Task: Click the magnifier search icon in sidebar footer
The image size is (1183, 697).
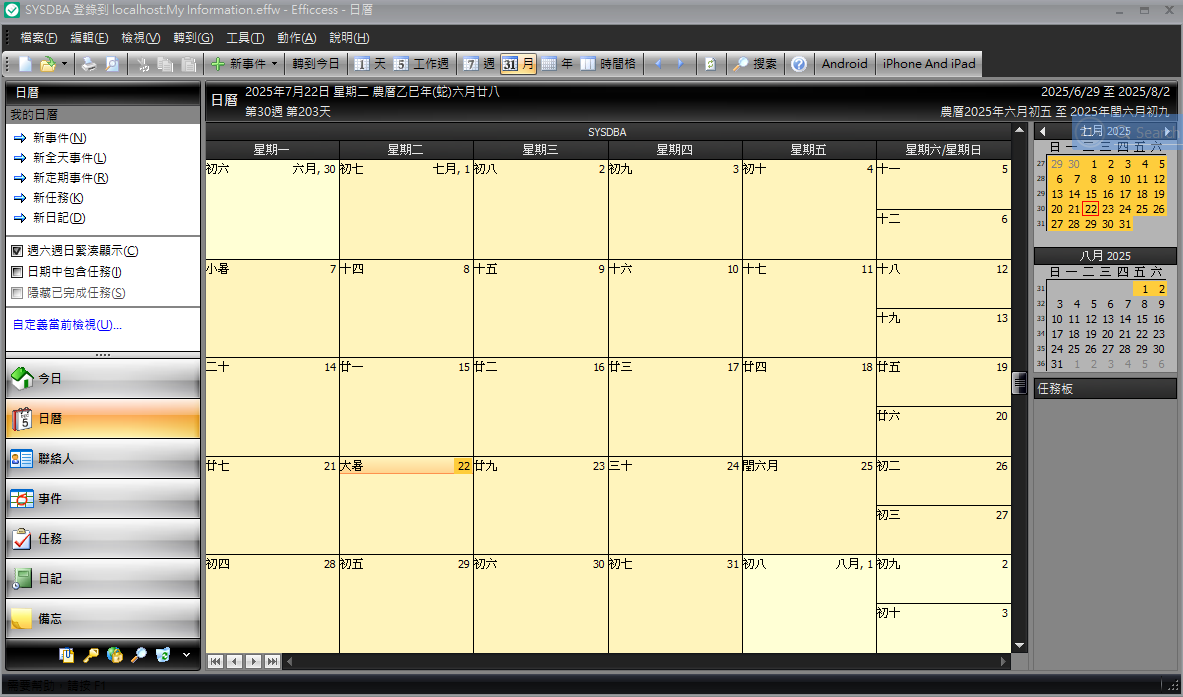Action: pos(138,655)
